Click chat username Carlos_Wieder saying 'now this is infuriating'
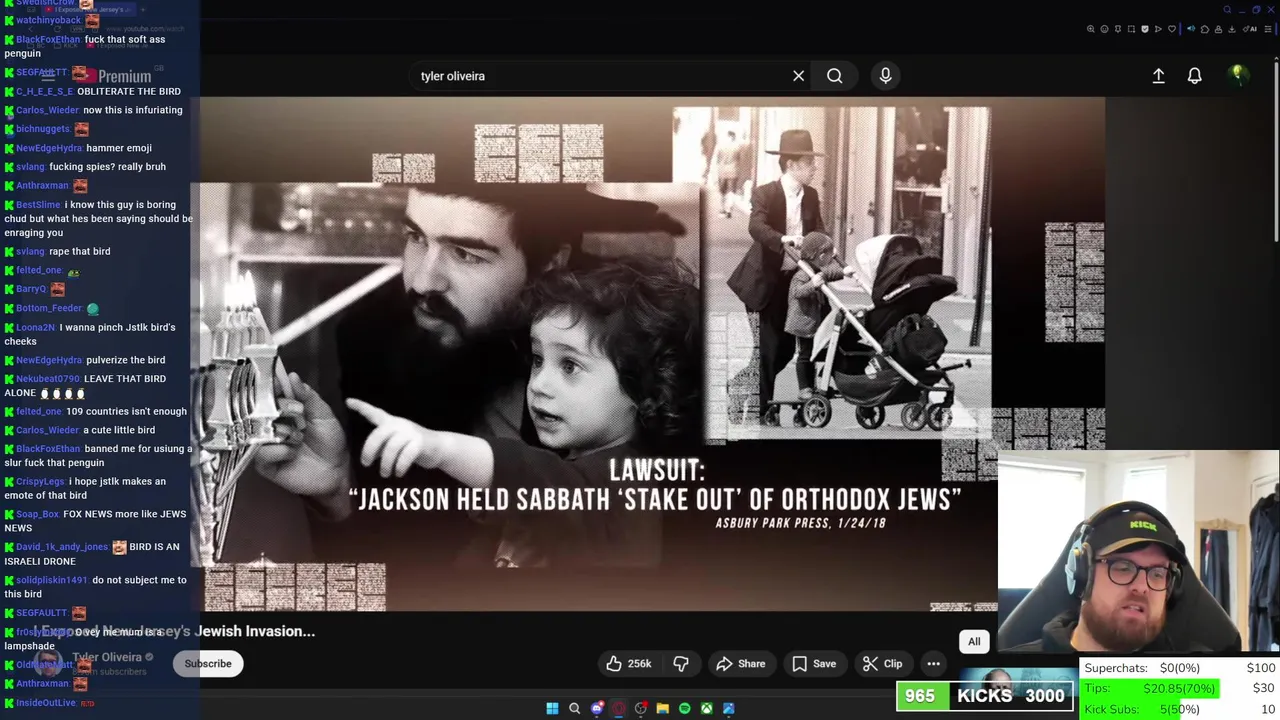The height and width of the screenshot is (720, 1280). (x=47, y=110)
